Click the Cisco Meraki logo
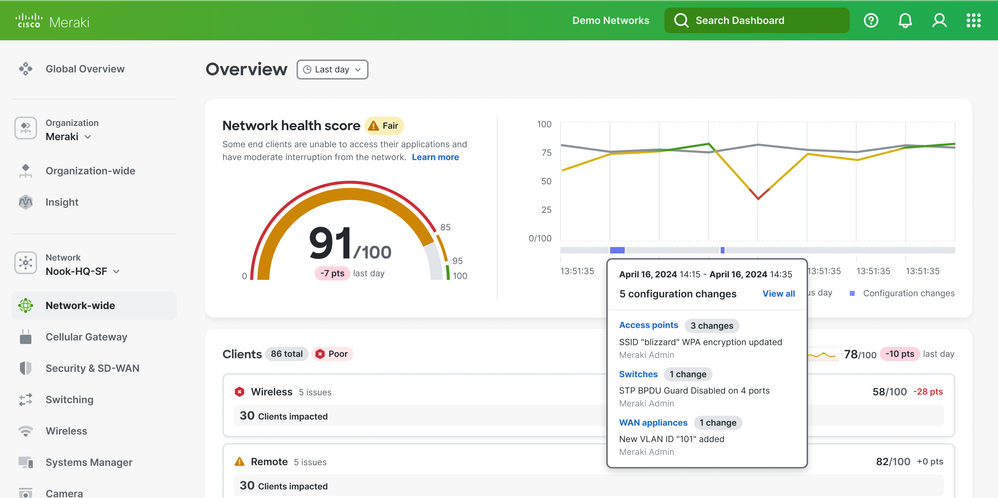 pos(55,20)
